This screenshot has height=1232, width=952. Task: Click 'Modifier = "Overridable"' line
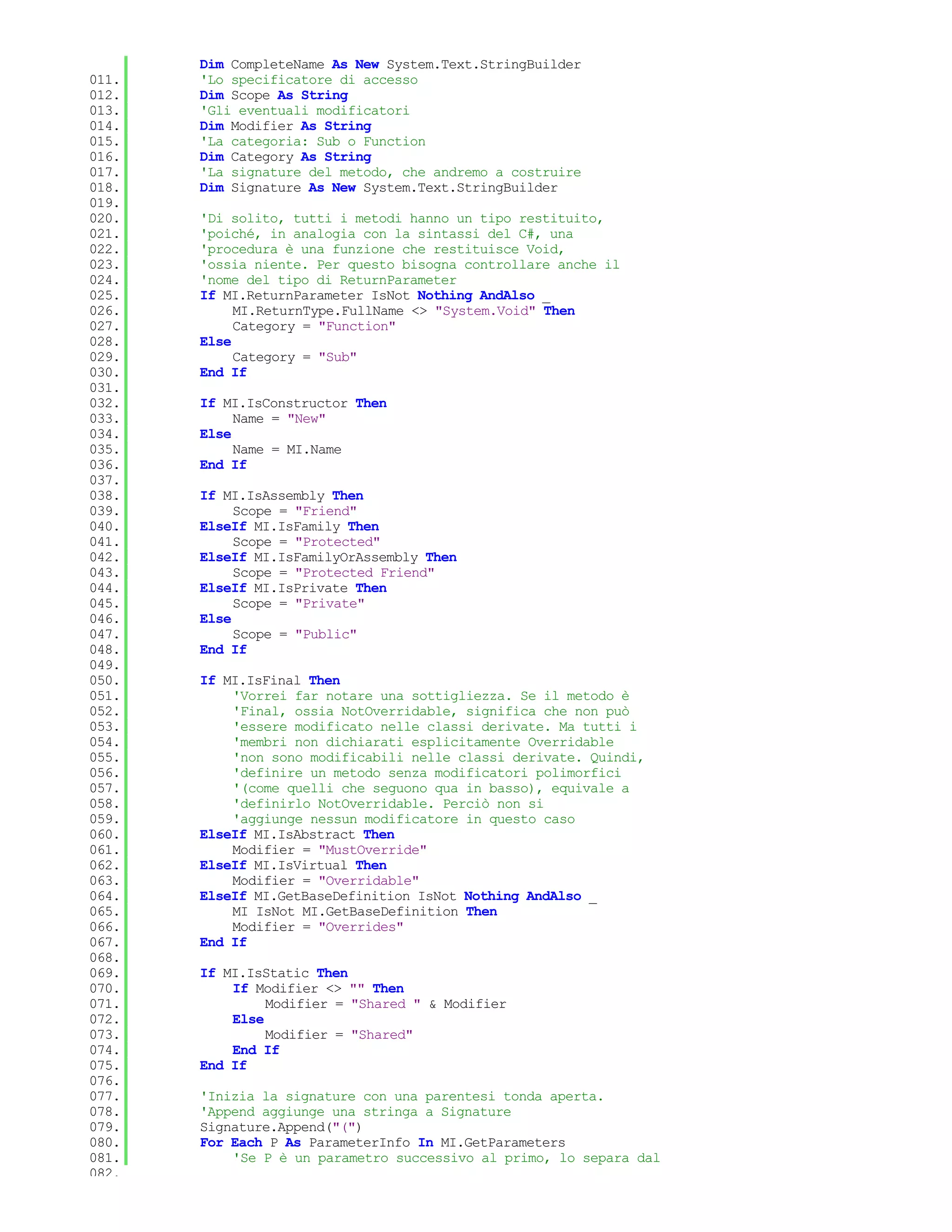(x=325, y=881)
